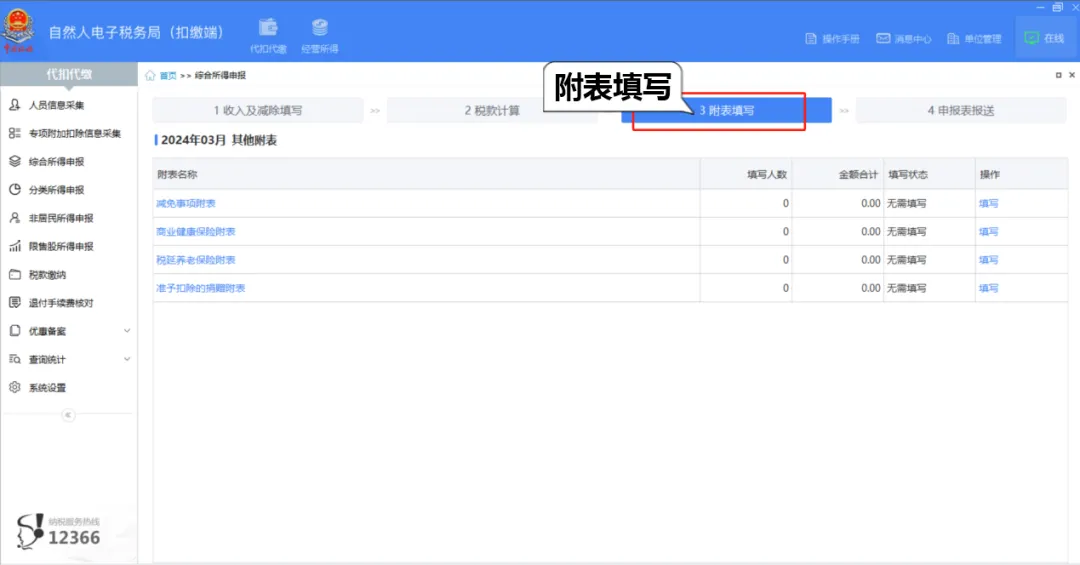The image size is (1080, 565).
Task: Switch to step 1 收入及减除填写
Action: pos(258,111)
